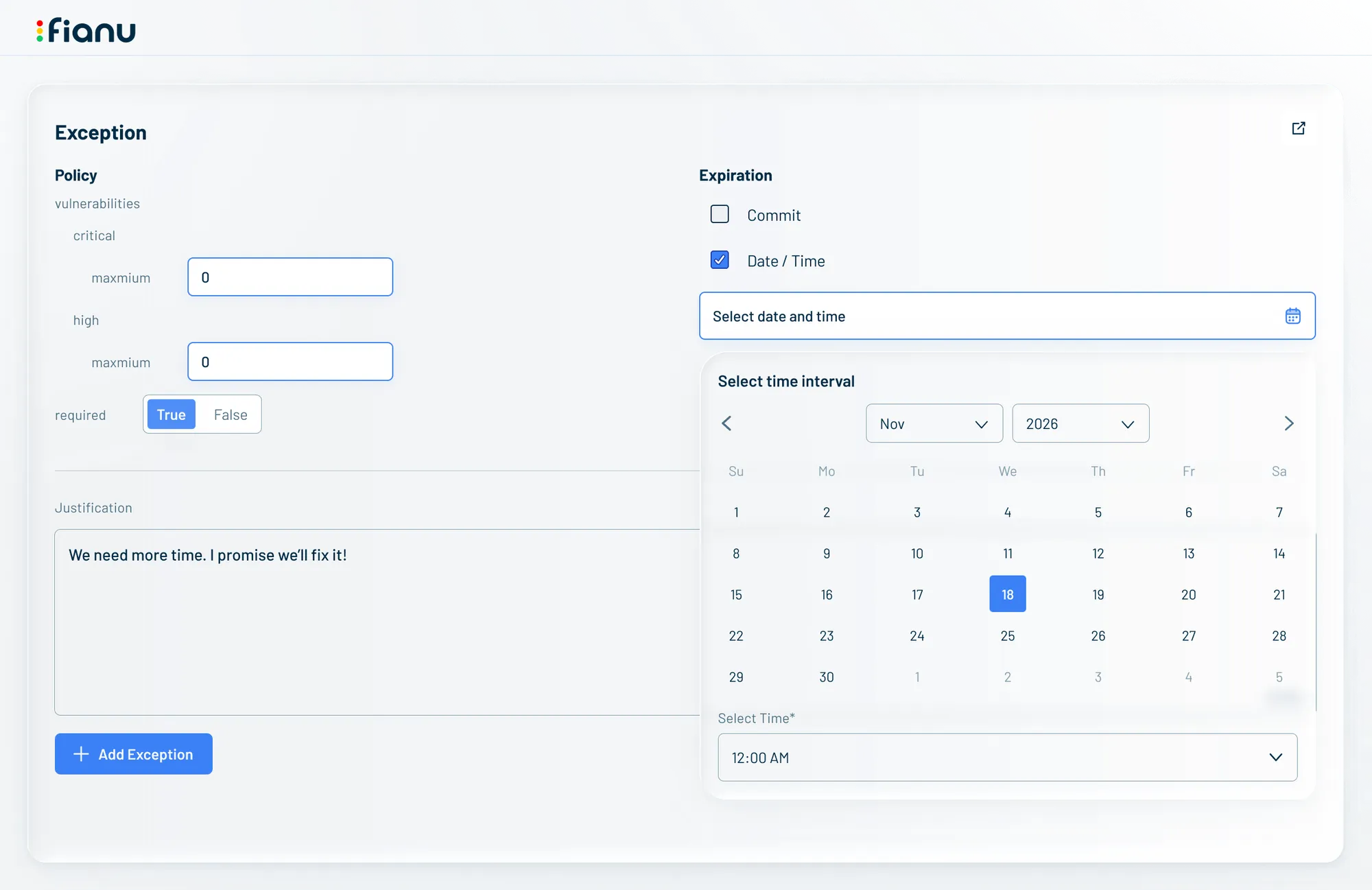1372x890 pixels.
Task: Click the calendar icon in date field
Action: point(1292,316)
